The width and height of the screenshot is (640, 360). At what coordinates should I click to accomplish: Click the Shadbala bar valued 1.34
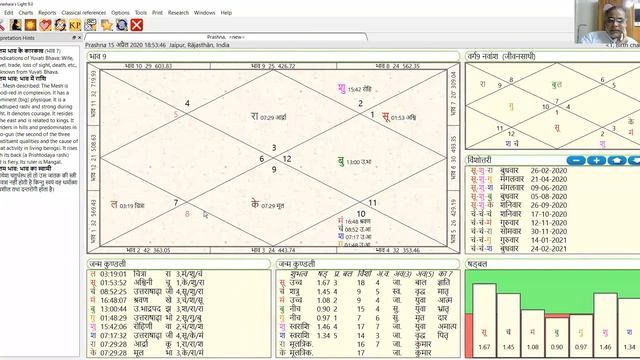(629, 328)
